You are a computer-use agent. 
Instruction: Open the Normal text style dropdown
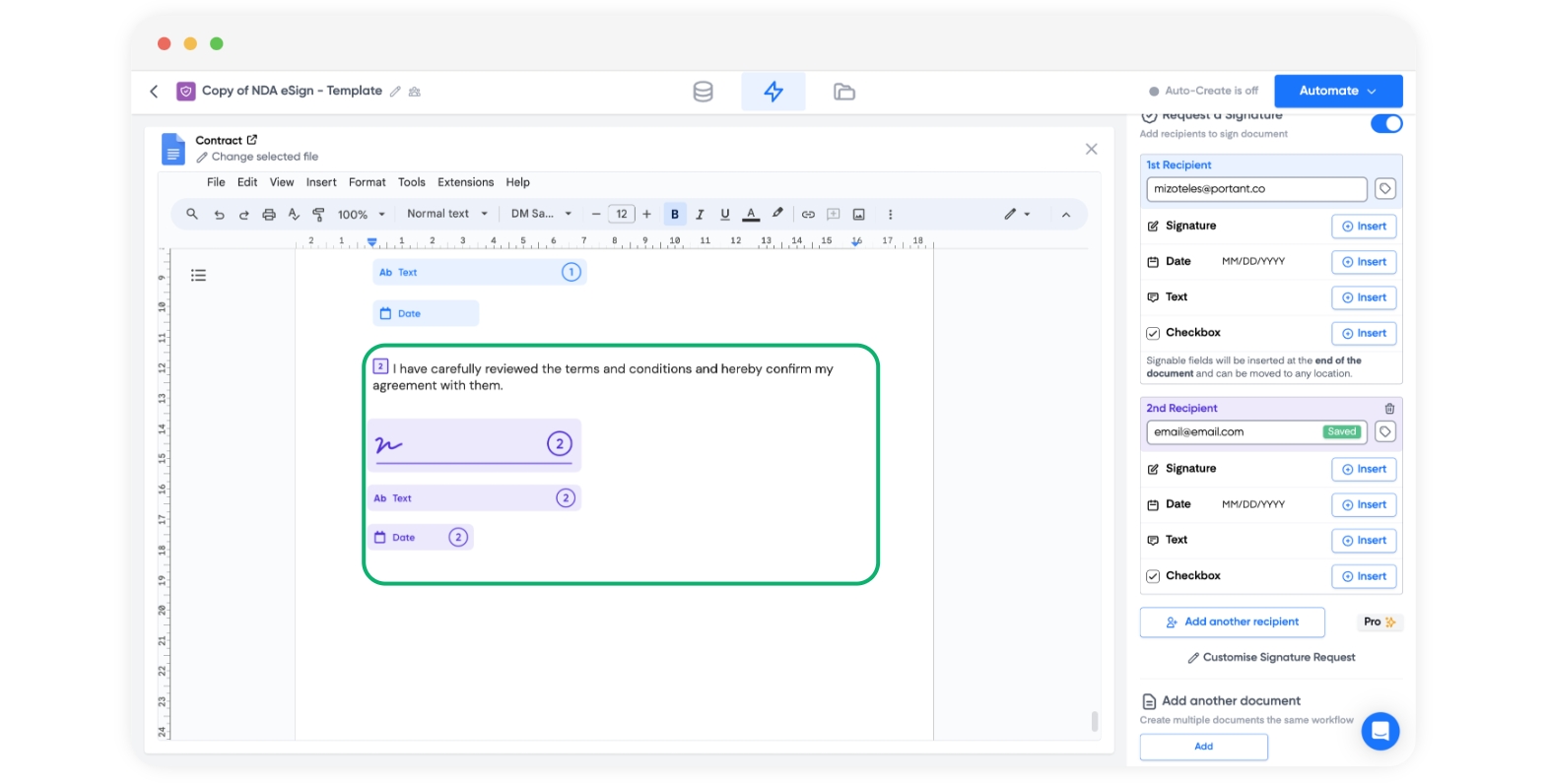[x=447, y=214]
